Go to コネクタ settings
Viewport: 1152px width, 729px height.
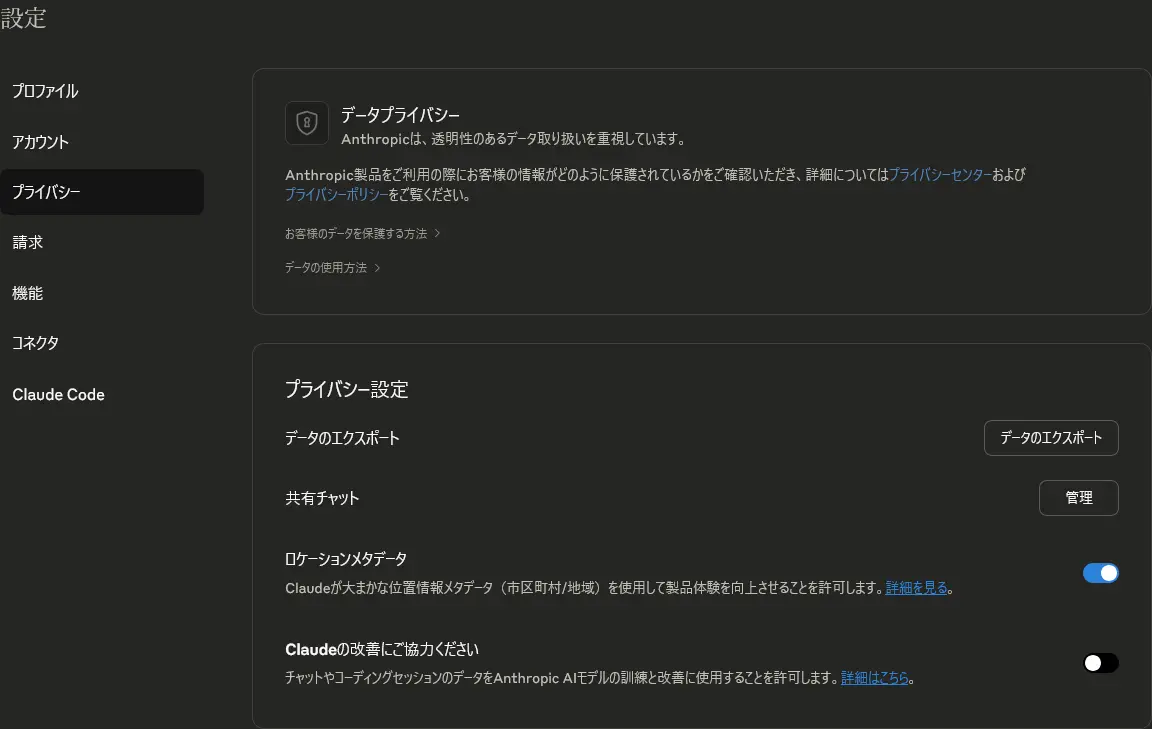coord(35,342)
